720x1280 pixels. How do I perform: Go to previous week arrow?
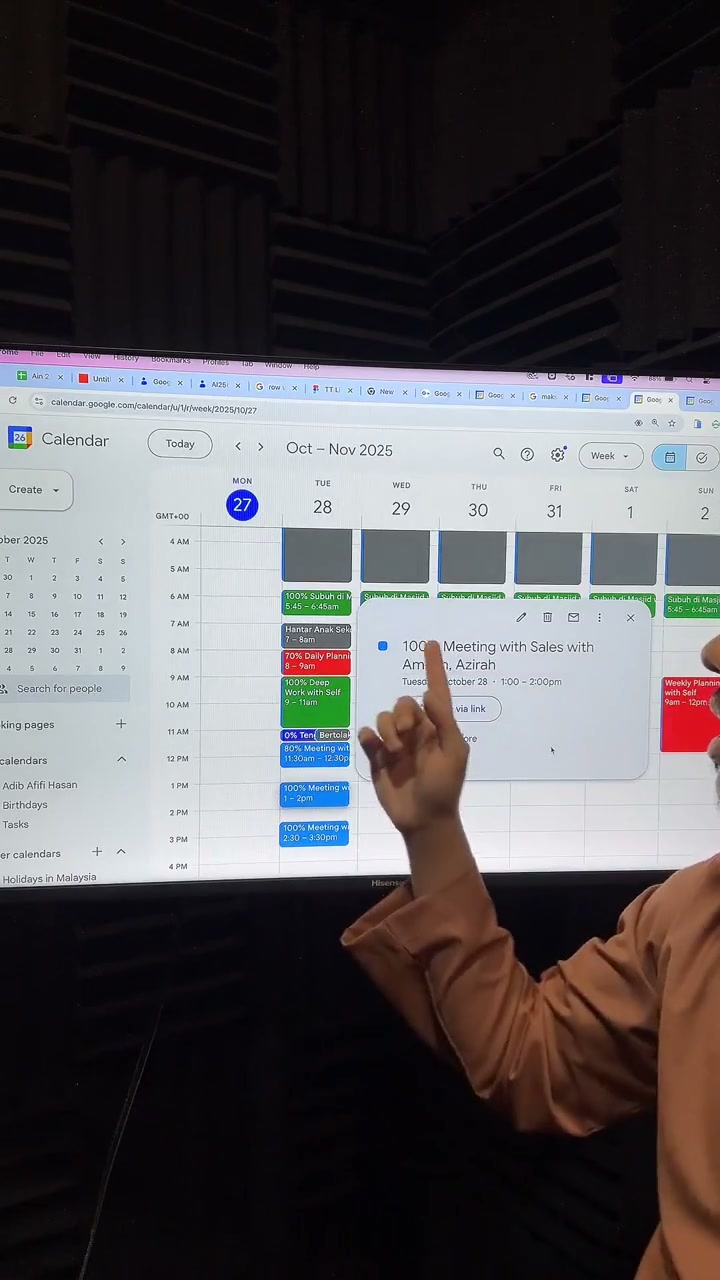point(238,447)
